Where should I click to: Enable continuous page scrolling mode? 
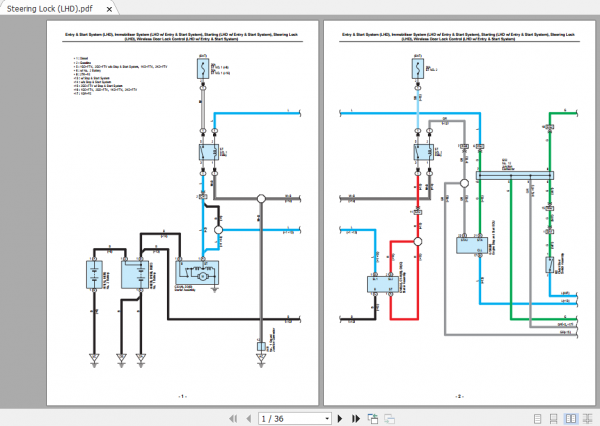553,419
